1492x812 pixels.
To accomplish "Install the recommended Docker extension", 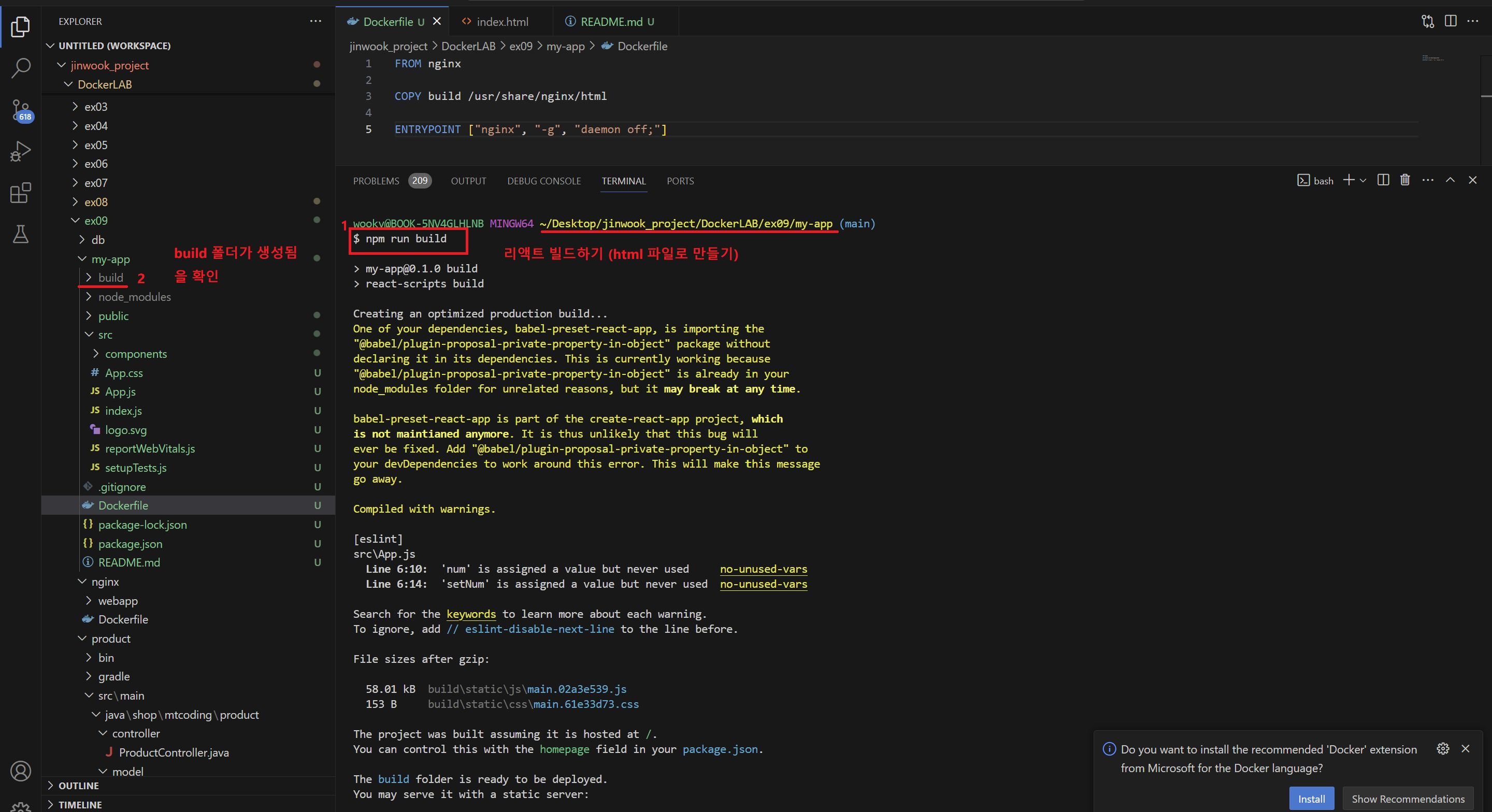I will [x=1311, y=799].
